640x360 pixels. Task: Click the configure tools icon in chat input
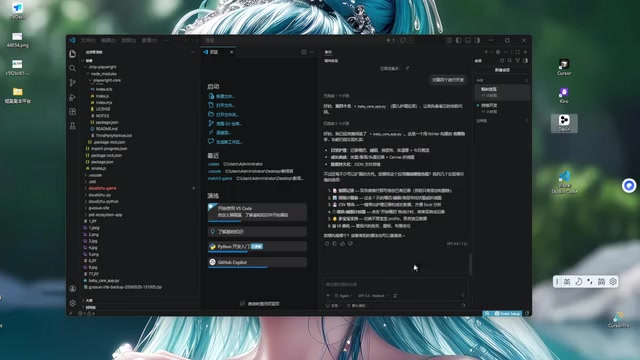(x=395, y=296)
